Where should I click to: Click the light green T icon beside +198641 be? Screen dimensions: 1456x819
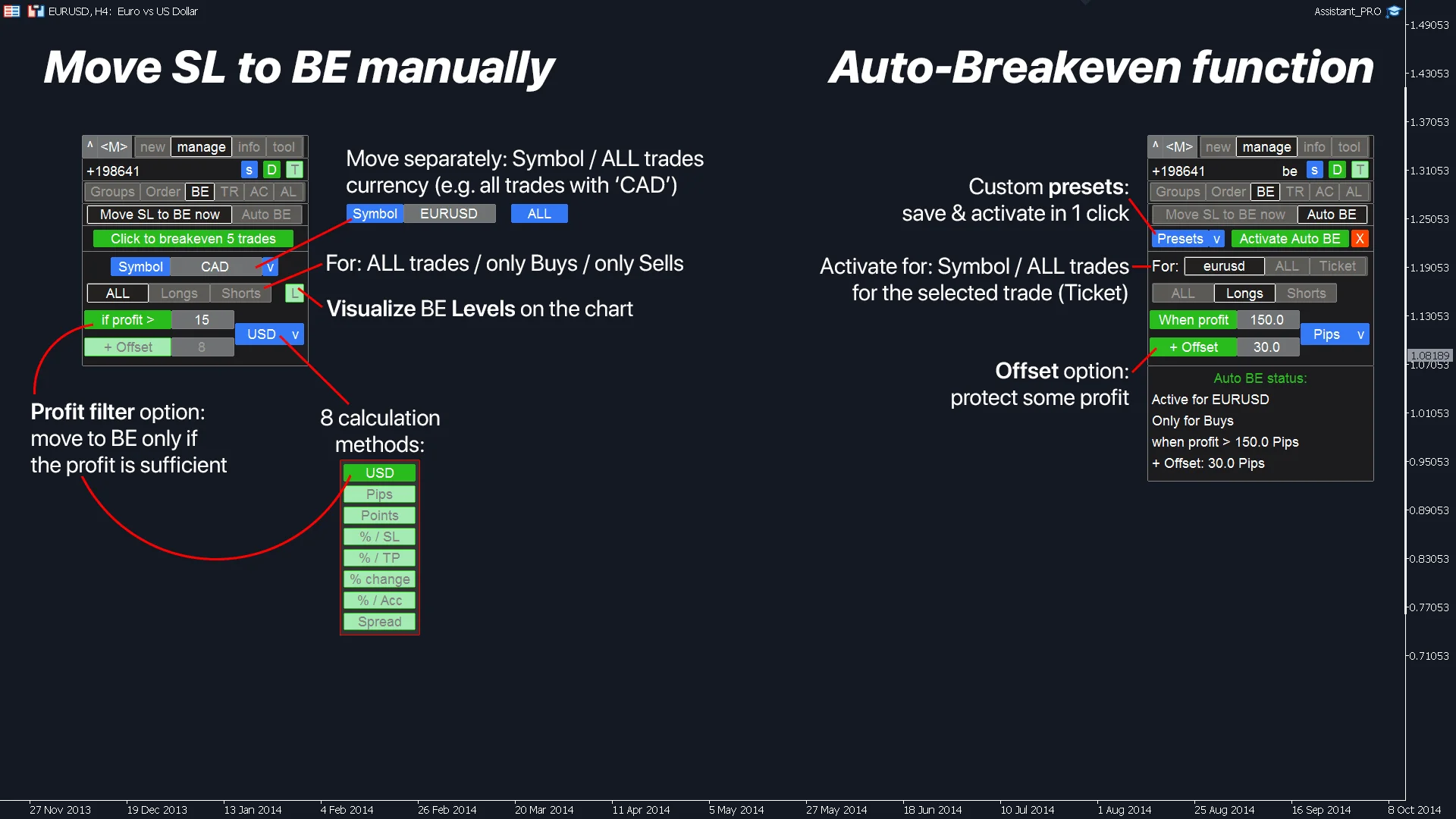1360,171
